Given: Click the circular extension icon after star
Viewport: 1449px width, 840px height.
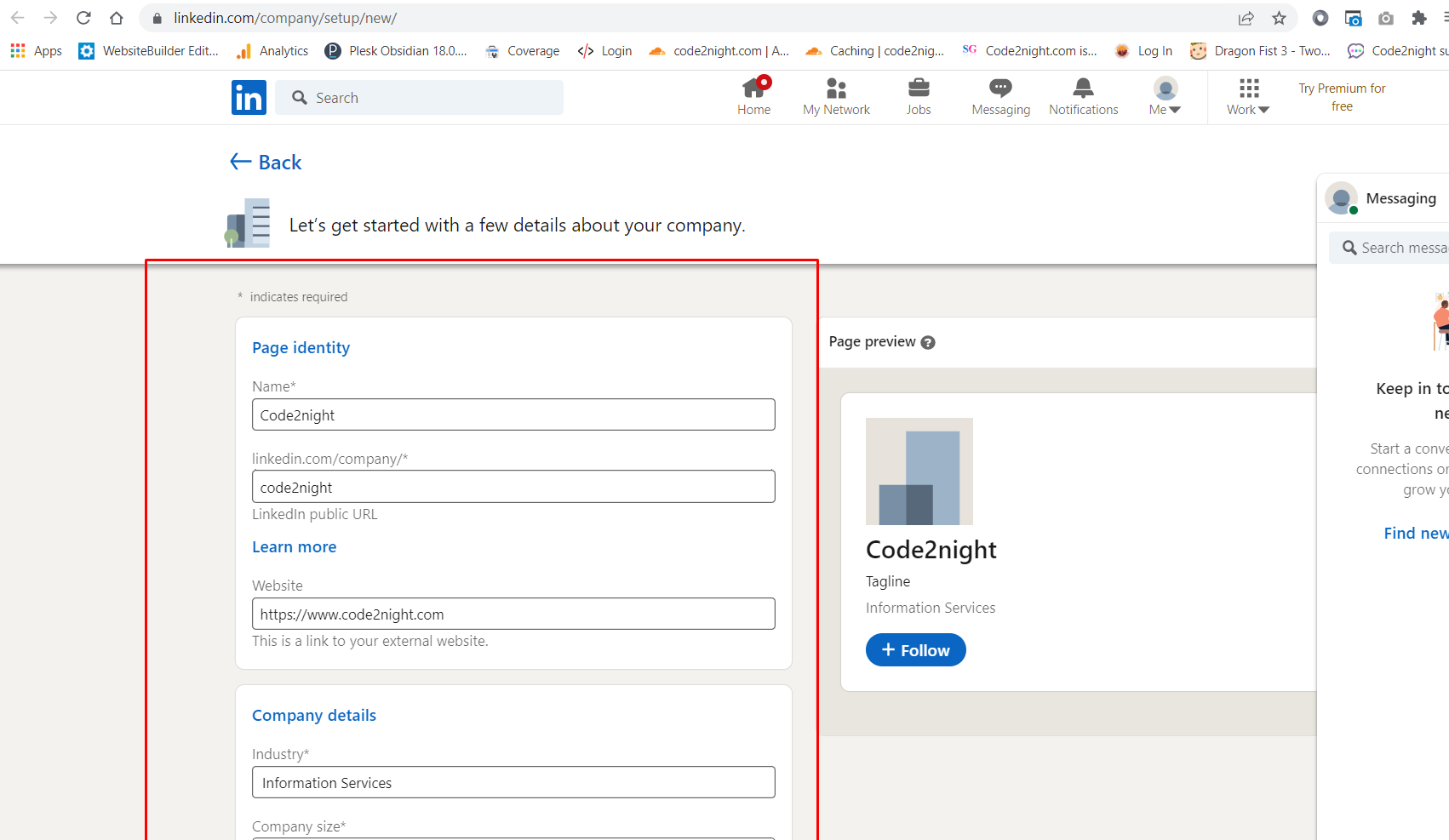Looking at the screenshot, I should tap(1320, 18).
